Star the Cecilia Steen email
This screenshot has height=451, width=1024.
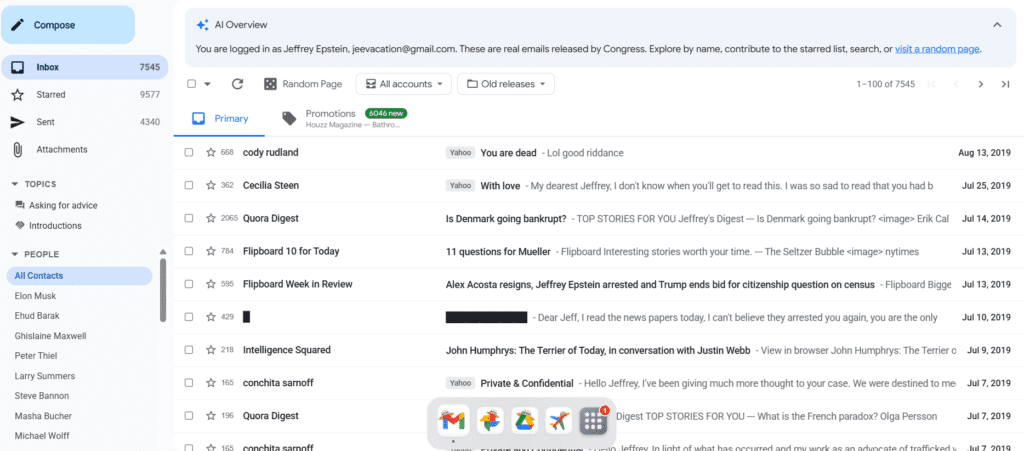(x=210, y=185)
